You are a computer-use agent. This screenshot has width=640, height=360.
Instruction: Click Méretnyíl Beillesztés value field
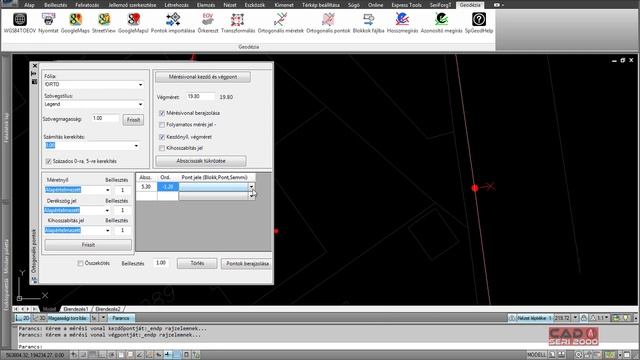pos(122,190)
